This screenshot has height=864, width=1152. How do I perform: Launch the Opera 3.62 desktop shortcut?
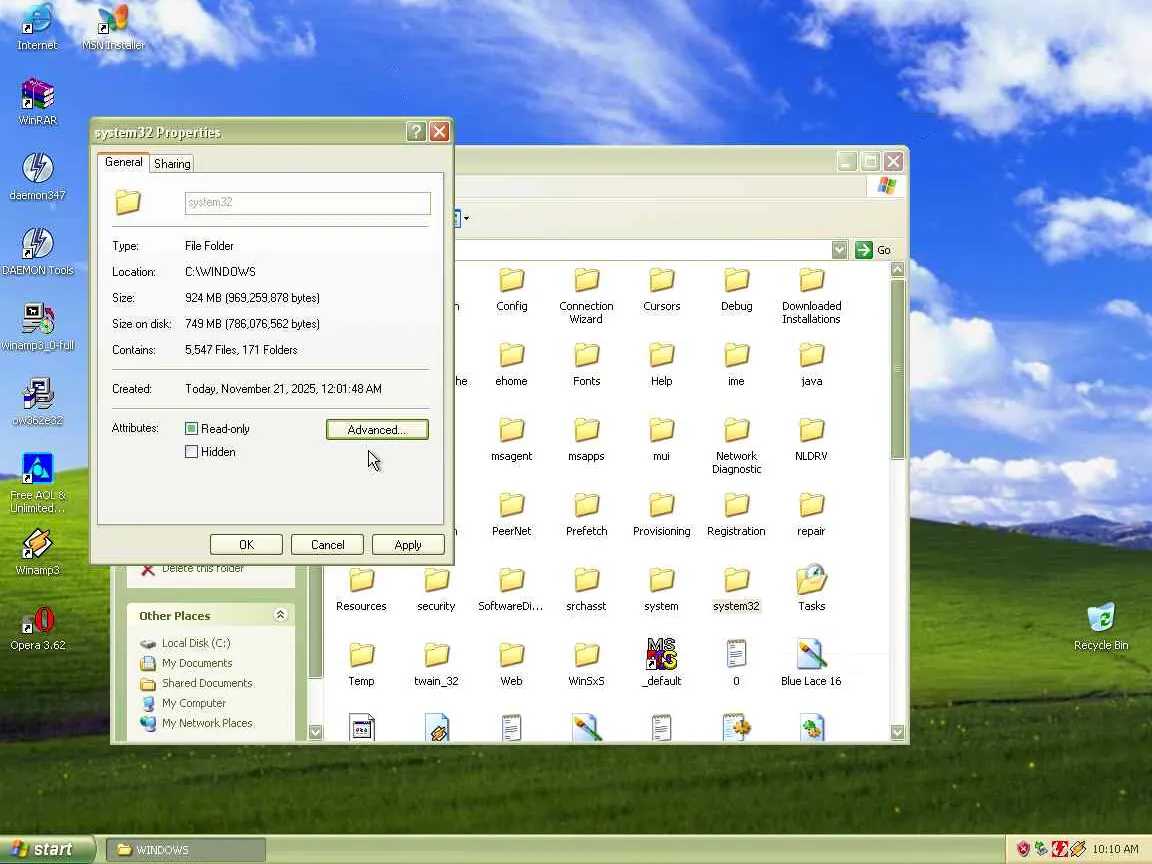(37, 627)
